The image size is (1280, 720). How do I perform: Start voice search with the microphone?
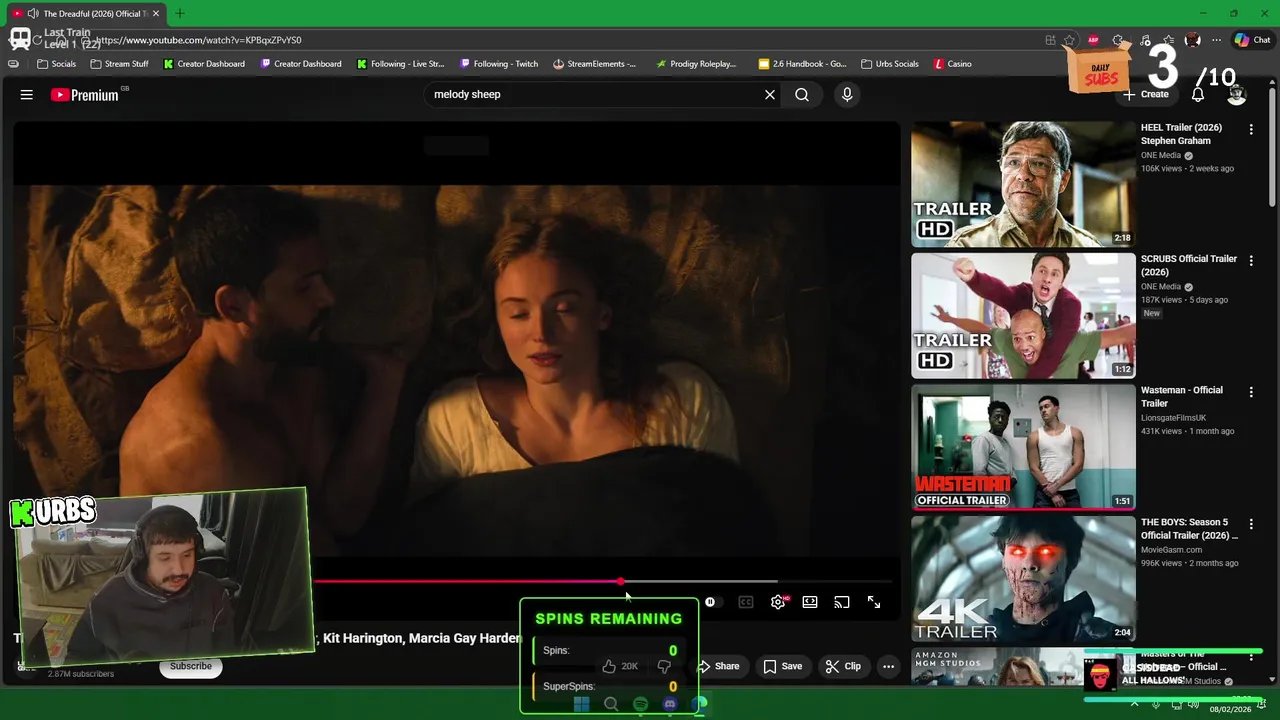point(847,95)
